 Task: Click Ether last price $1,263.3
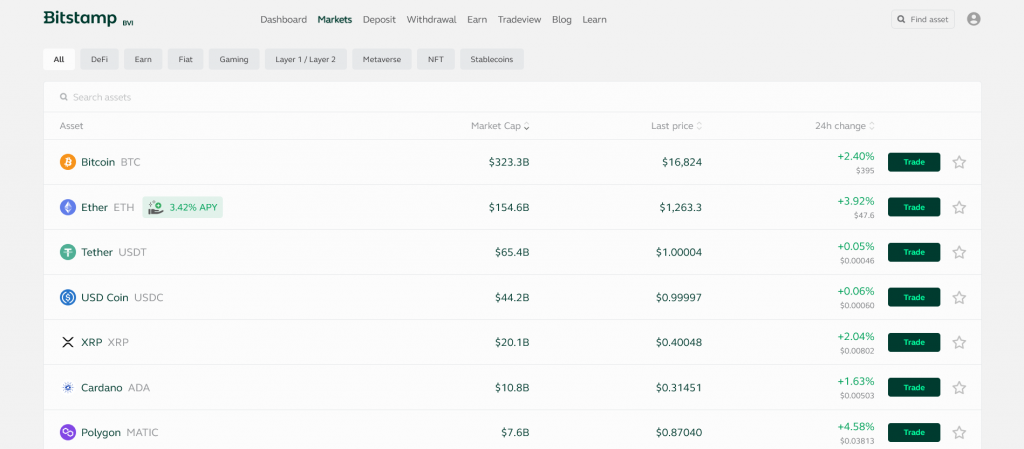pos(680,208)
